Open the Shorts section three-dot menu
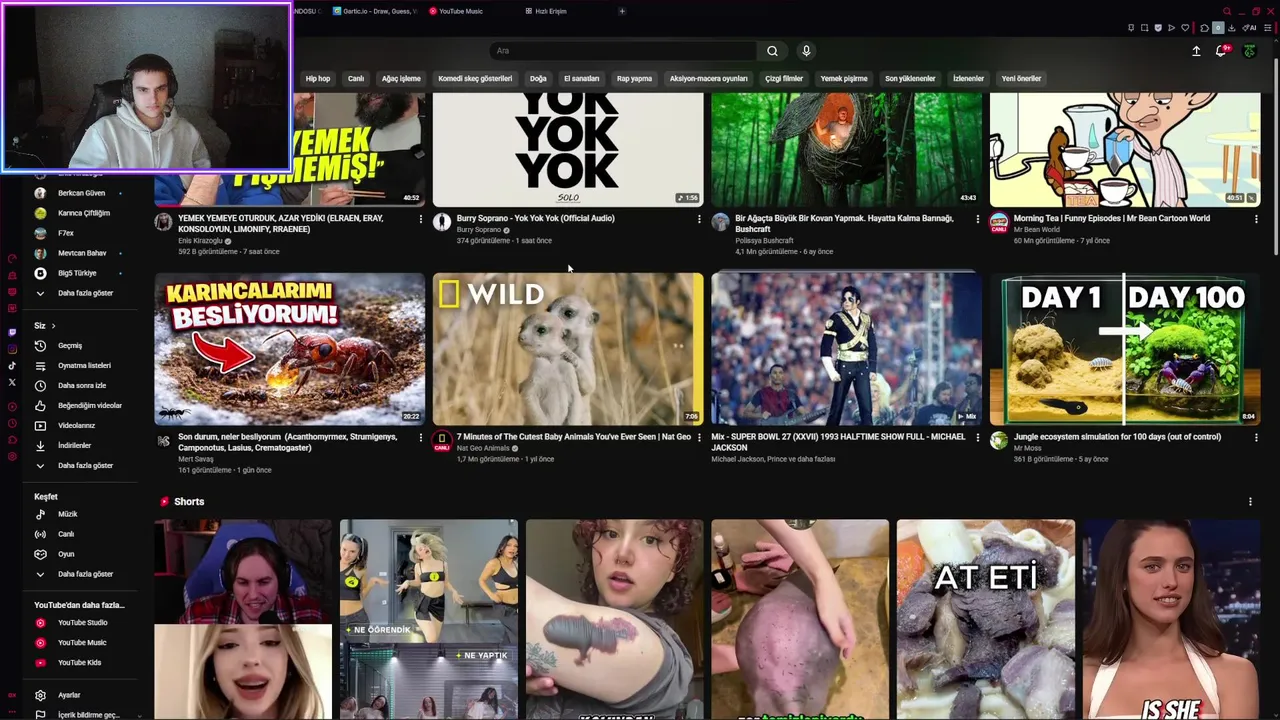Image resolution: width=1280 pixels, height=720 pixels. click(x=1250, y=502)
